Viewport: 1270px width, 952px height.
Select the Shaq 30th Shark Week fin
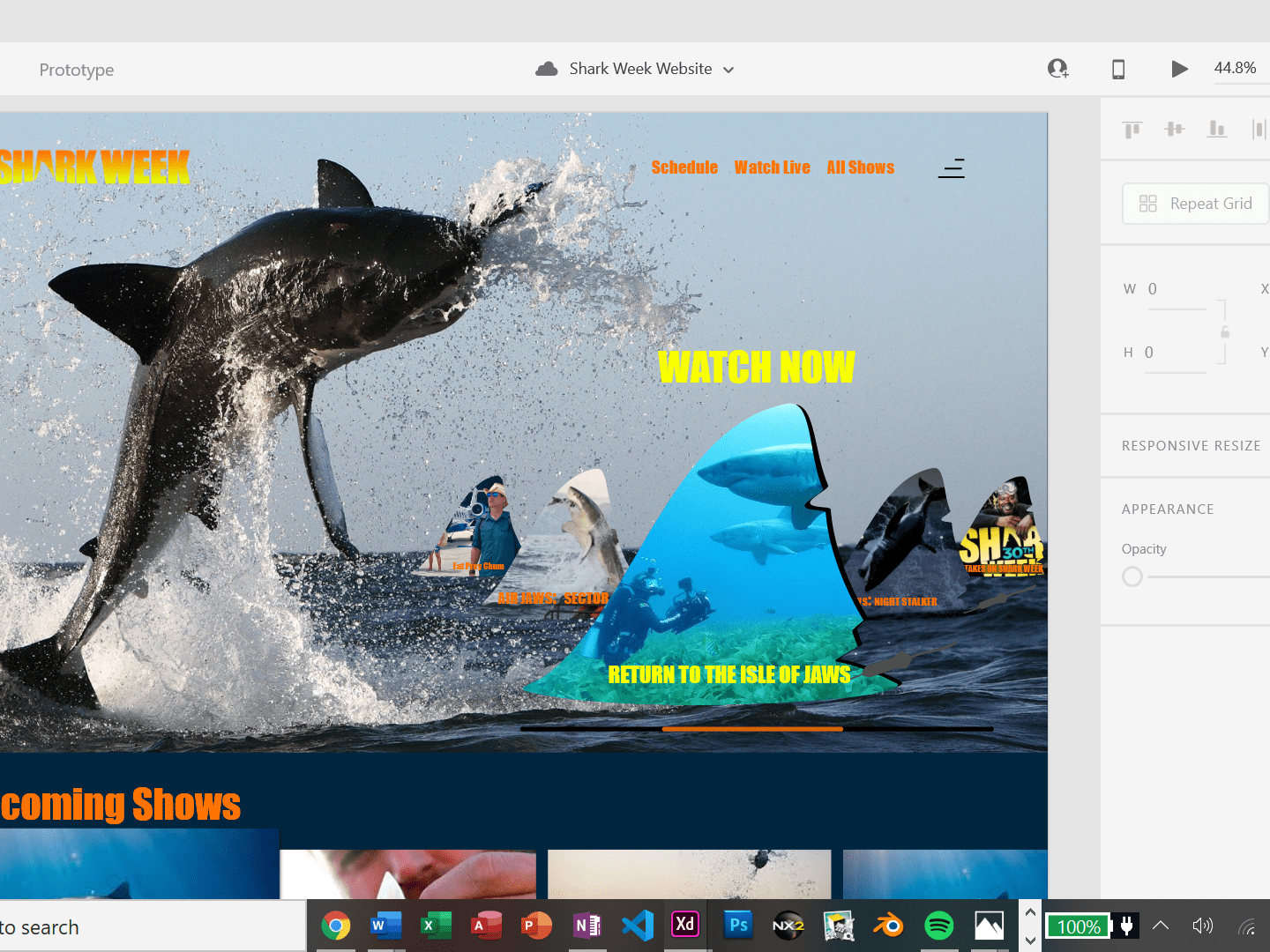click(1003, 526)
